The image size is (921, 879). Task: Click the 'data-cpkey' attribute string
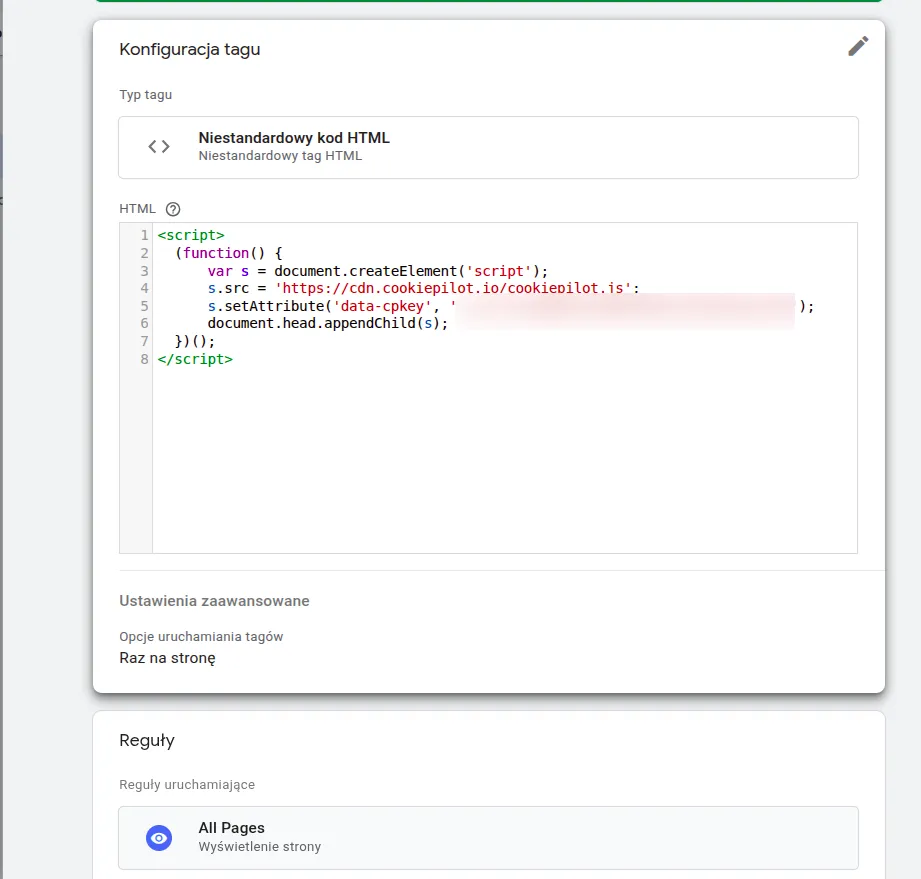[383, 307]
